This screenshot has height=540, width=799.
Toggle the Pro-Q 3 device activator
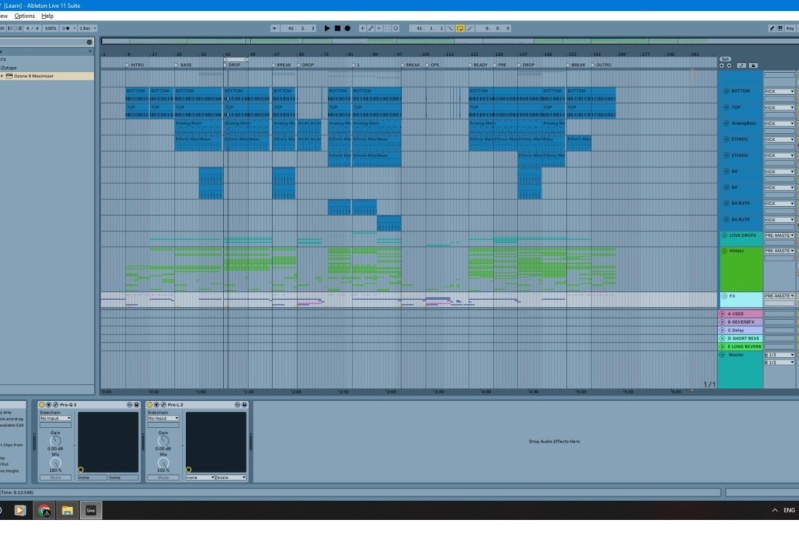pyautogui.click(x=42, y=405)
